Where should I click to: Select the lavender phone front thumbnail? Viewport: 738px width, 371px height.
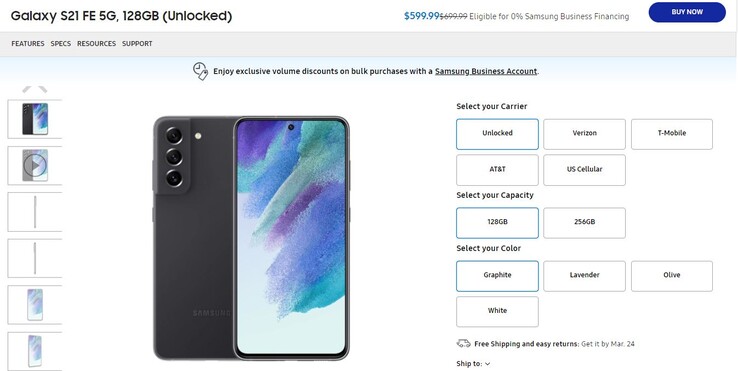pyautogui.click(x=35, y=305)
